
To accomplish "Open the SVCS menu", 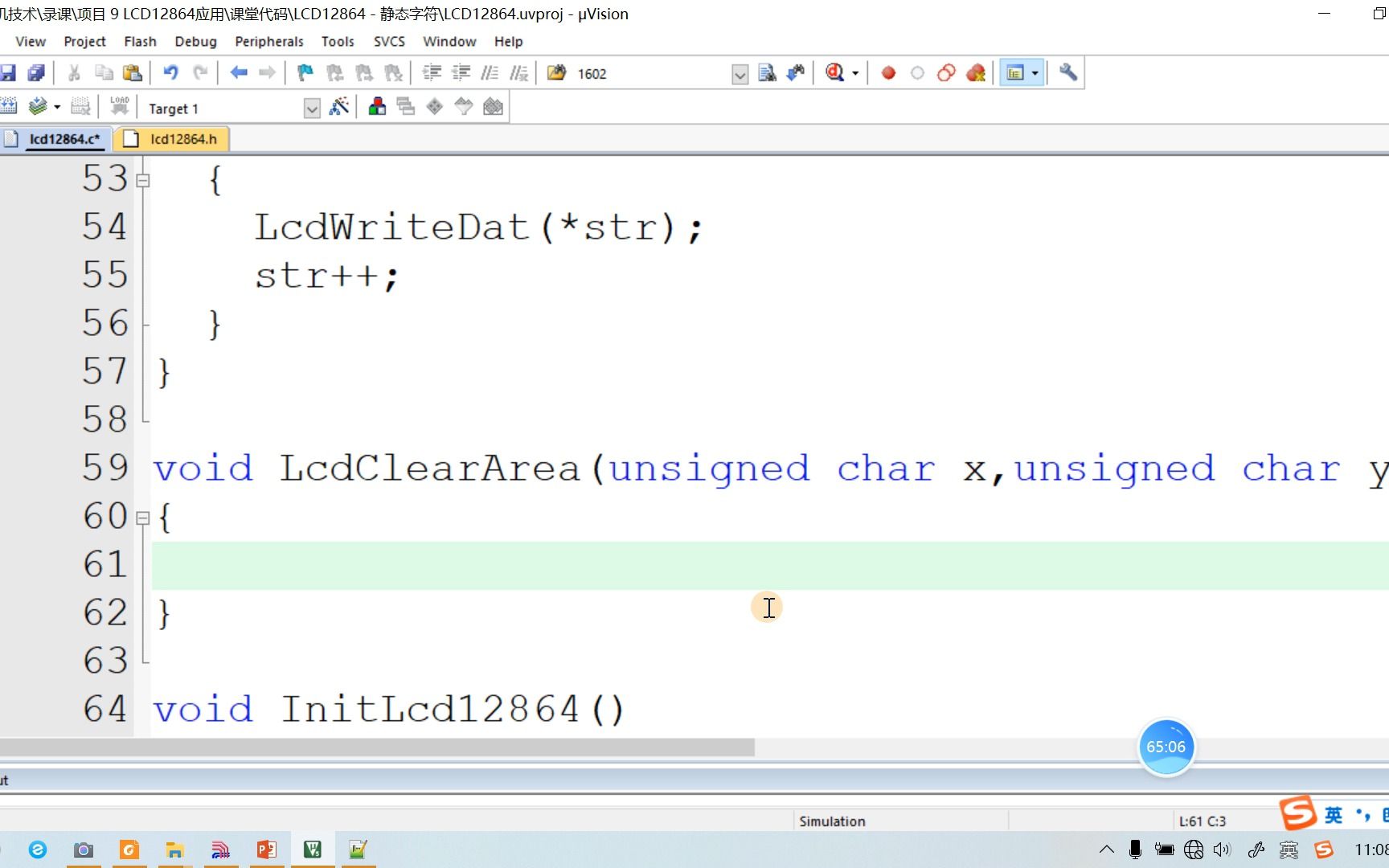I will point(389,41).
